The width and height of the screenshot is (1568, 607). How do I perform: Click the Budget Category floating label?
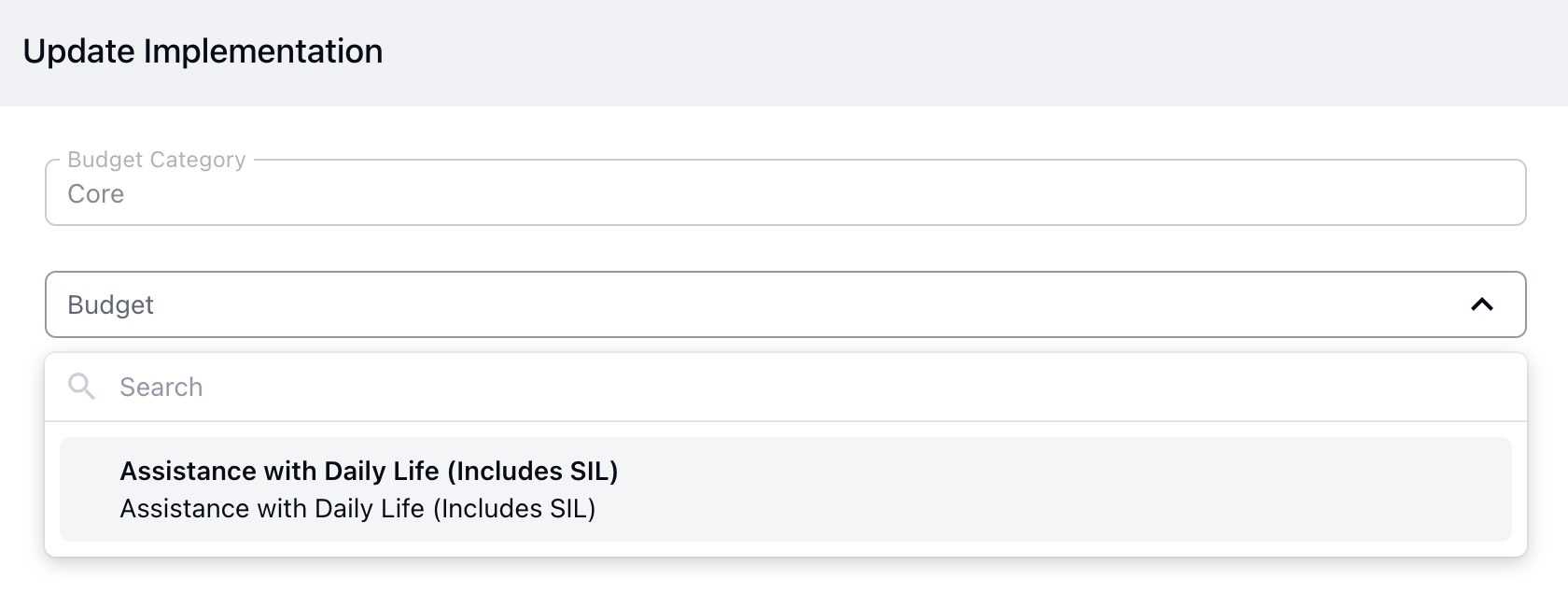point(157,160)
